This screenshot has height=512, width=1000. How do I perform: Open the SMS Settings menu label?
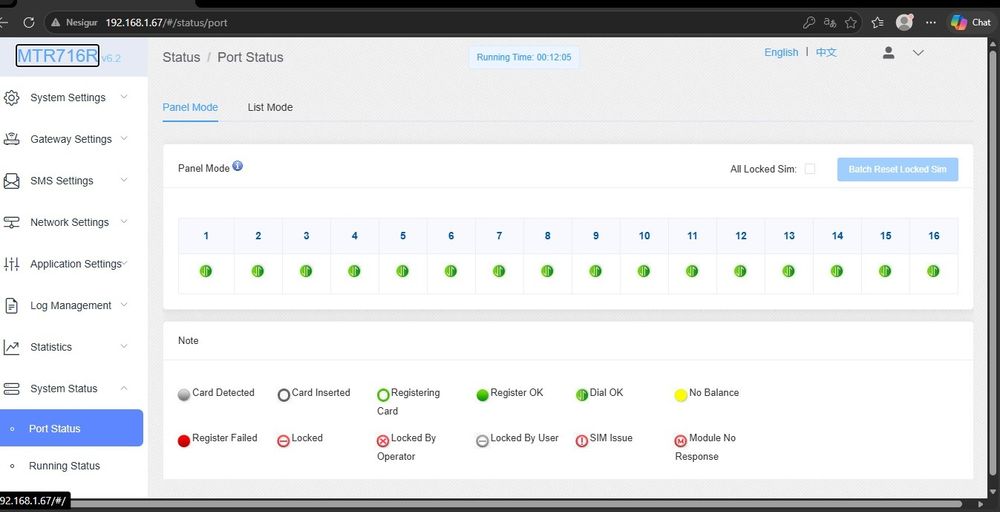coord(62,181)
